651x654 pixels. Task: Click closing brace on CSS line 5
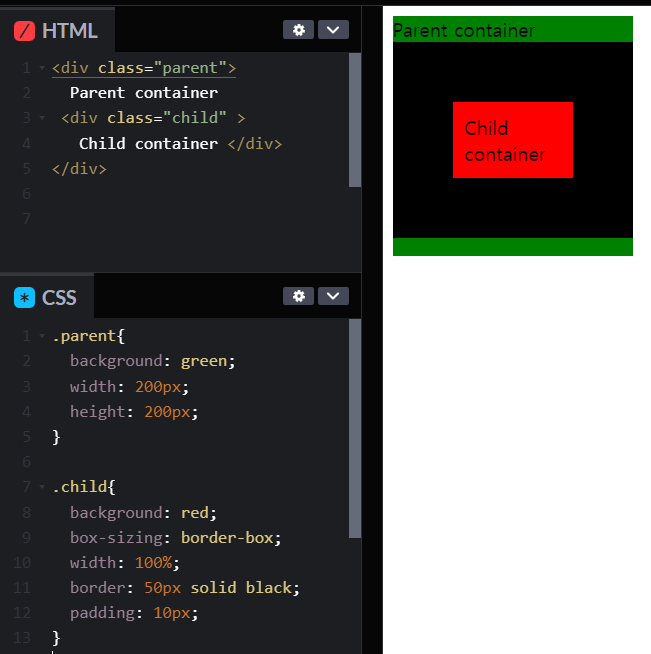(x=56, y=437)
